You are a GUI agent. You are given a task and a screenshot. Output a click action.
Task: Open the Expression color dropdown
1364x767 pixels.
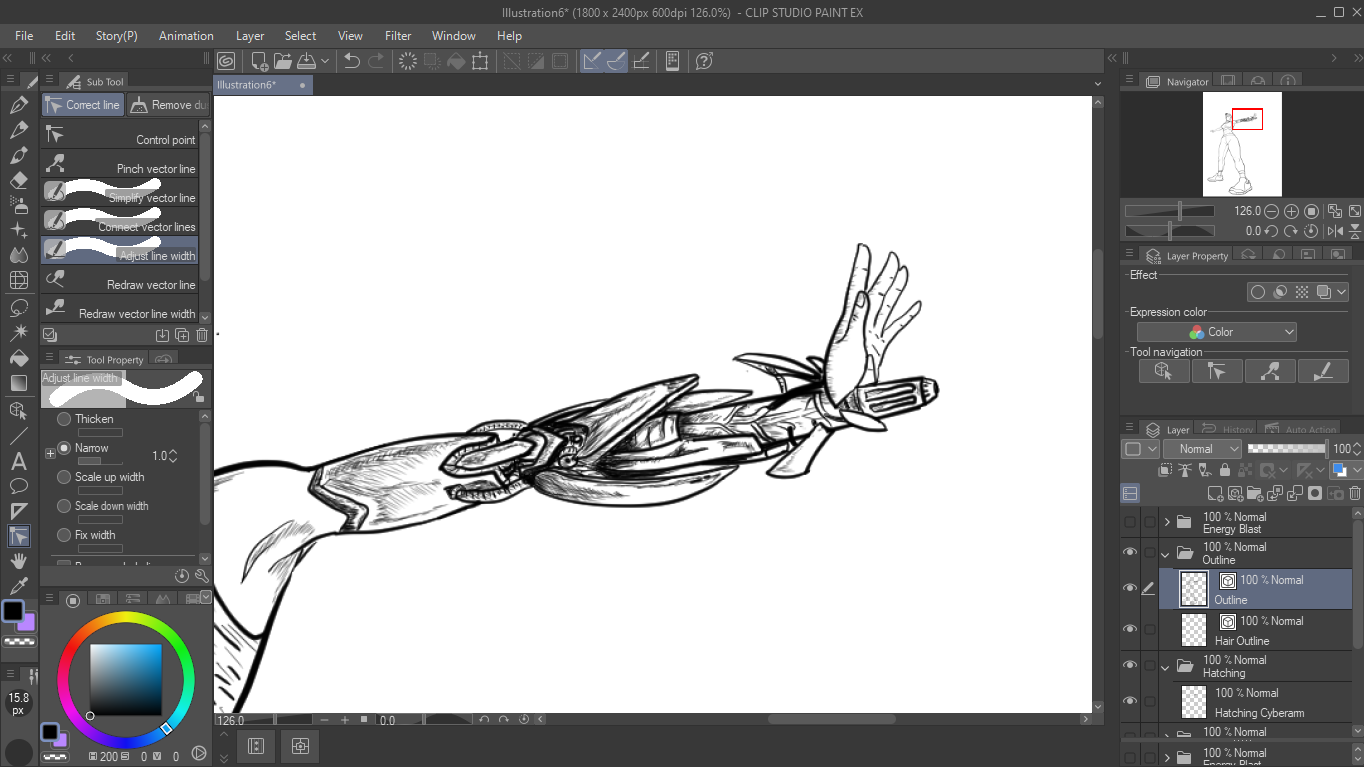(x=1216, y=332)
